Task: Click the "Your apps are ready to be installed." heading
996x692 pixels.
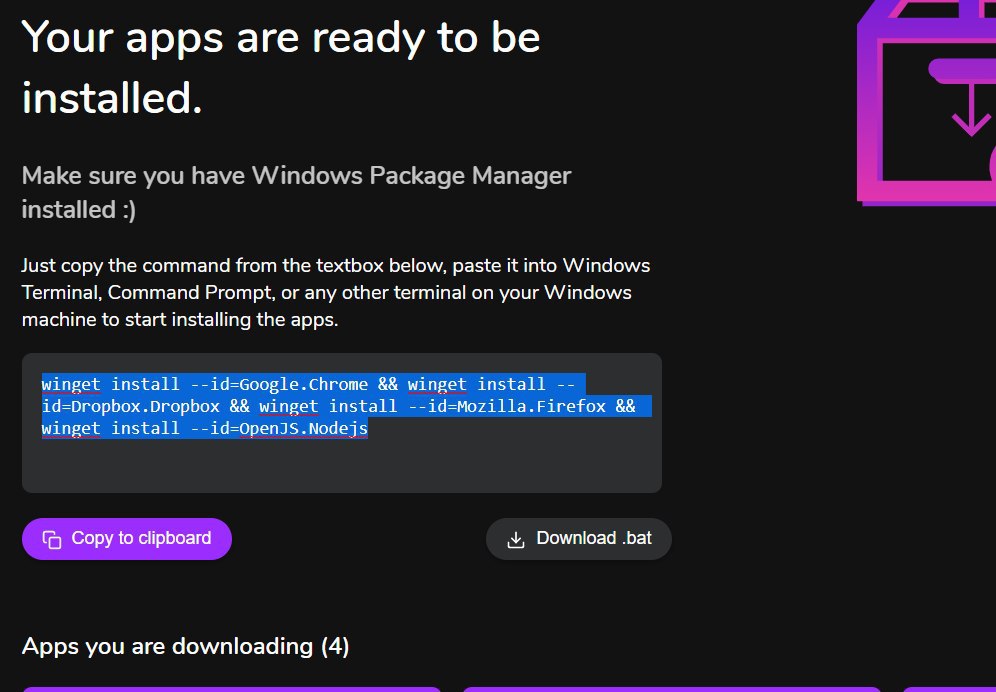Action: tap(281, 67)
